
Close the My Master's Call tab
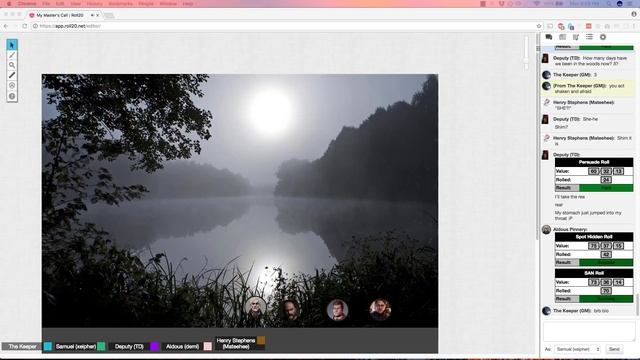click(98, 15)
